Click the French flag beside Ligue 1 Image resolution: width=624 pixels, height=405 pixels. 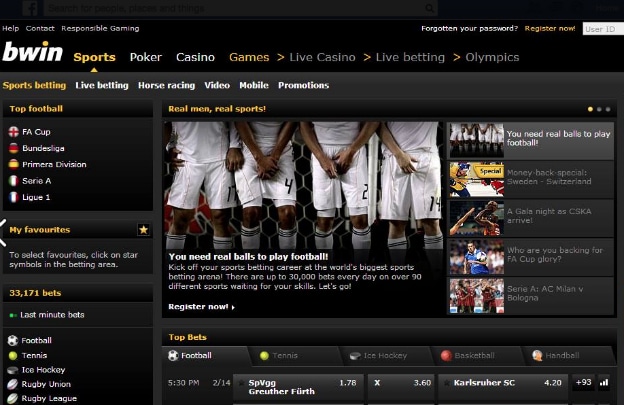(14, 197)
